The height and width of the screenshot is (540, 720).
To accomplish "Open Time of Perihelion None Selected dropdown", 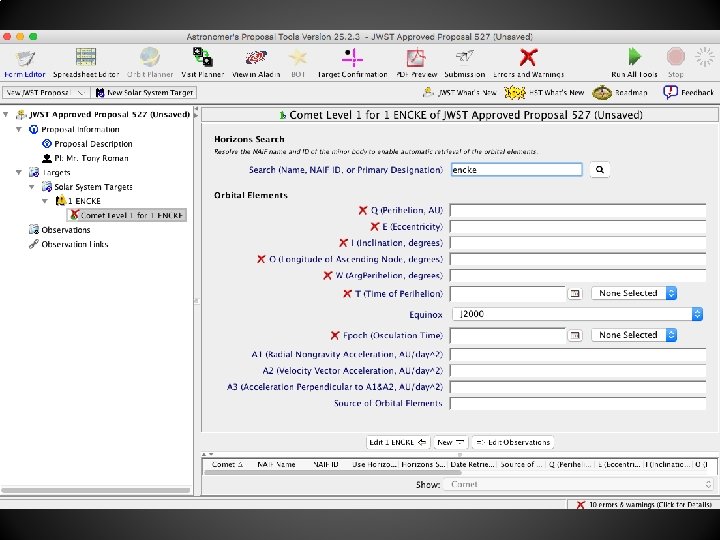I will pos(634,293).
